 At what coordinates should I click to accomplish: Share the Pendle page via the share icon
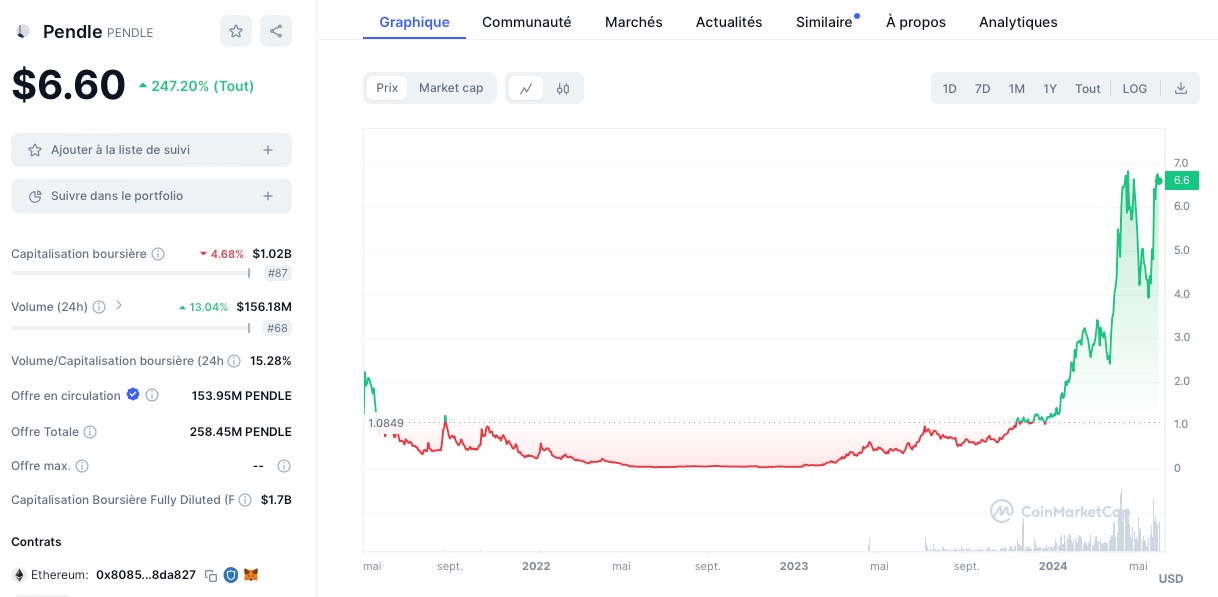pyautogui.click(x=276, y=31)
